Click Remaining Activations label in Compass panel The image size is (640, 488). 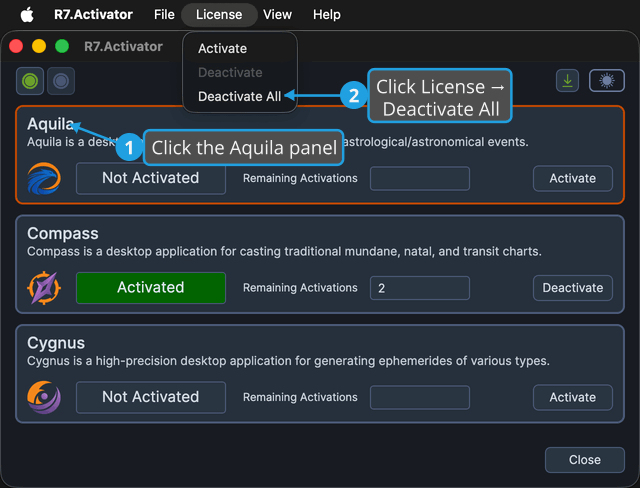300,288
